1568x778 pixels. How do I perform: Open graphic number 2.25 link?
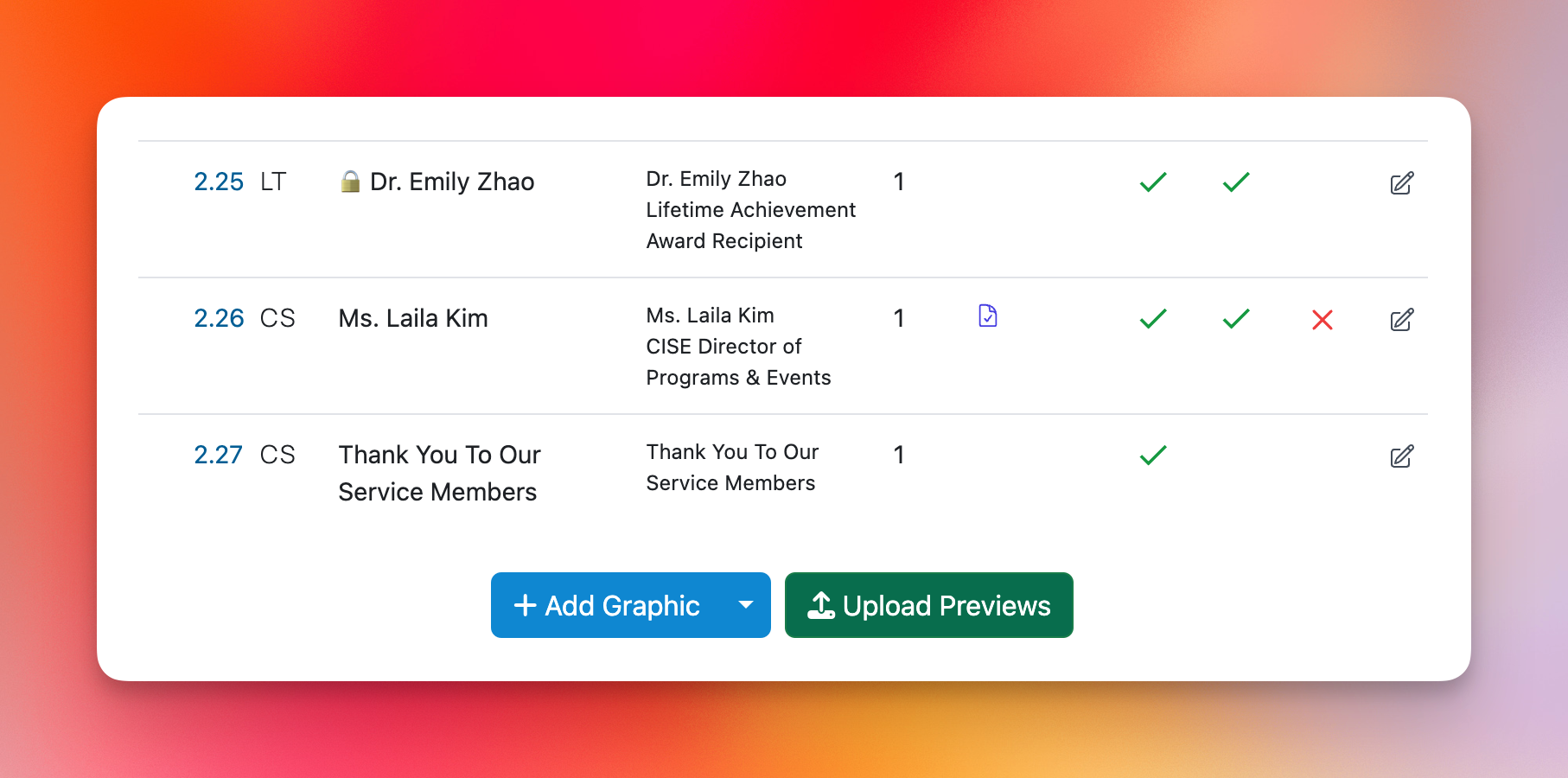click(219, 182)
